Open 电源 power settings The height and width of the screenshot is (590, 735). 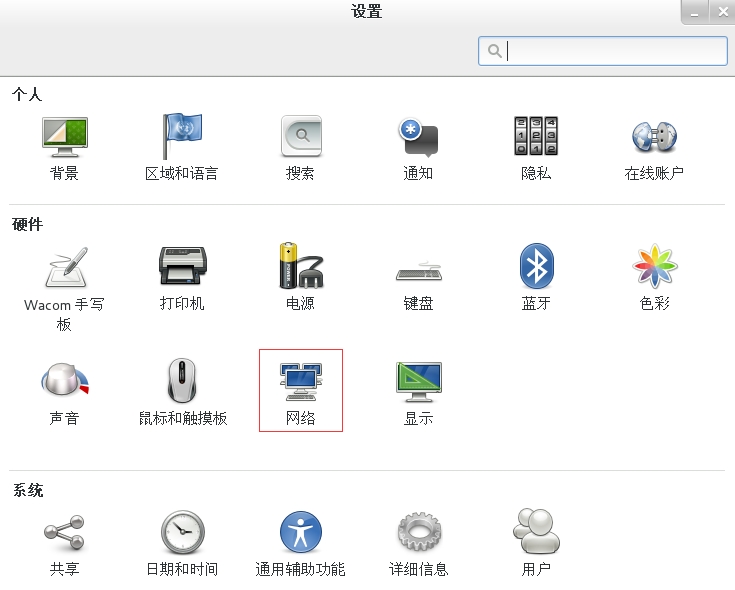point(300,276)
